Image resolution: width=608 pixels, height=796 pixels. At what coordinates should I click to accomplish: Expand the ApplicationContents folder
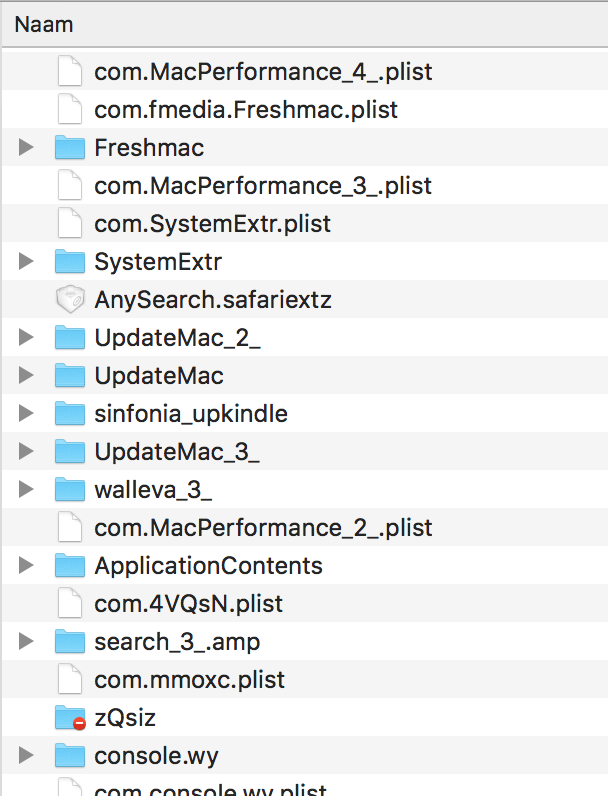click(x=26, y=565)
